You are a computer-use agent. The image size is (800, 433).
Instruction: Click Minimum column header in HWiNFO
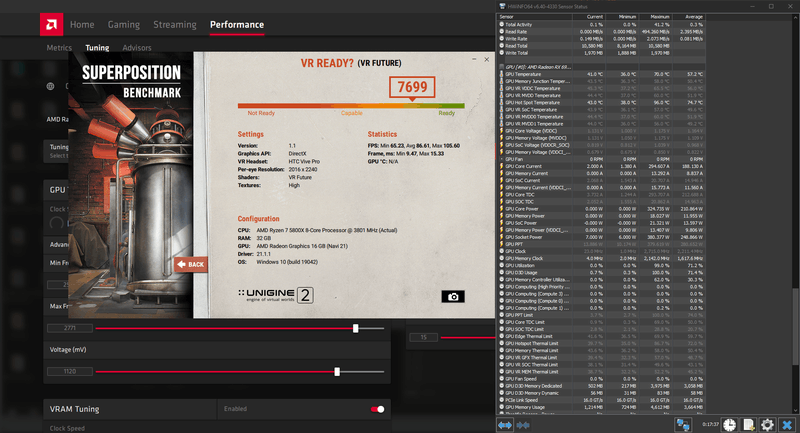621,17
